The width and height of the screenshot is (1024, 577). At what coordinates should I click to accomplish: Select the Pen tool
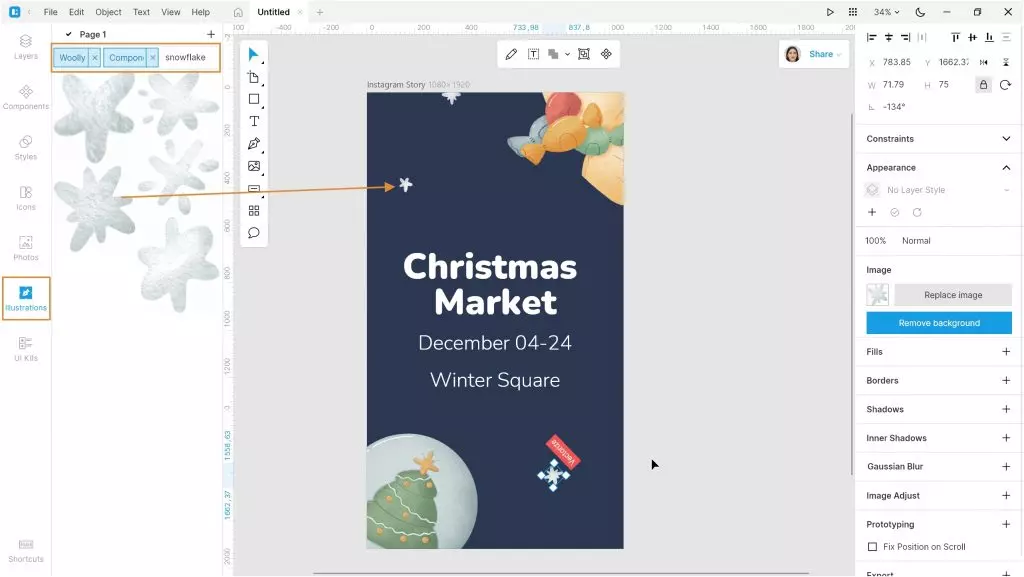pos(253,144)
